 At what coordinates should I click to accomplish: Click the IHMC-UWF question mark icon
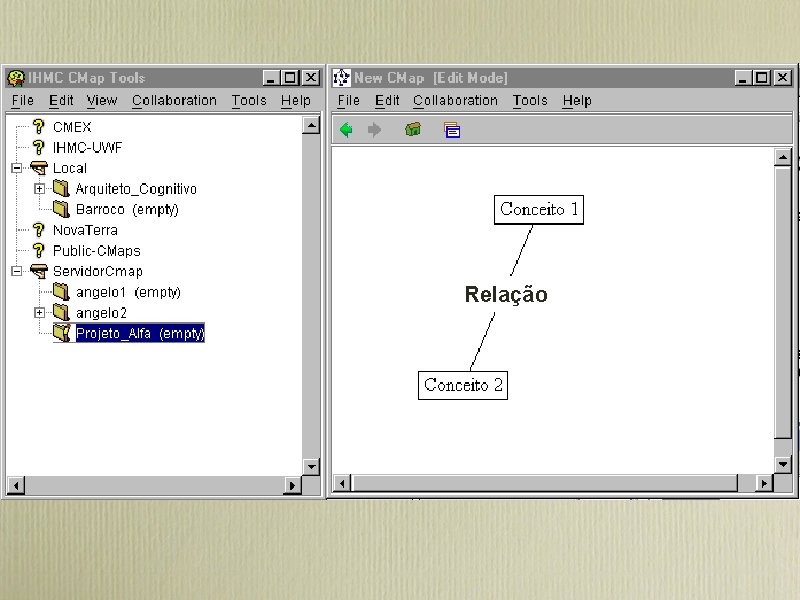[x=38, y=147]
